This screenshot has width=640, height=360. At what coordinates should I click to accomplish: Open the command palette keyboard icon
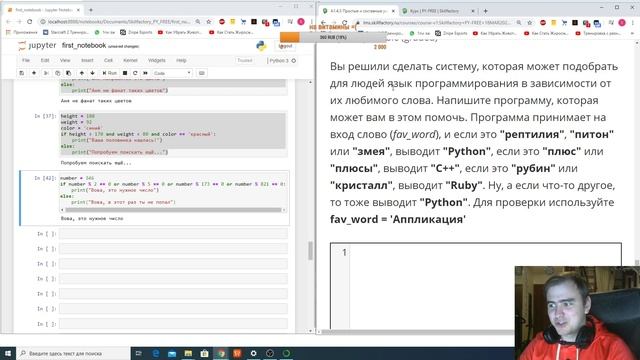click(202, 73)
